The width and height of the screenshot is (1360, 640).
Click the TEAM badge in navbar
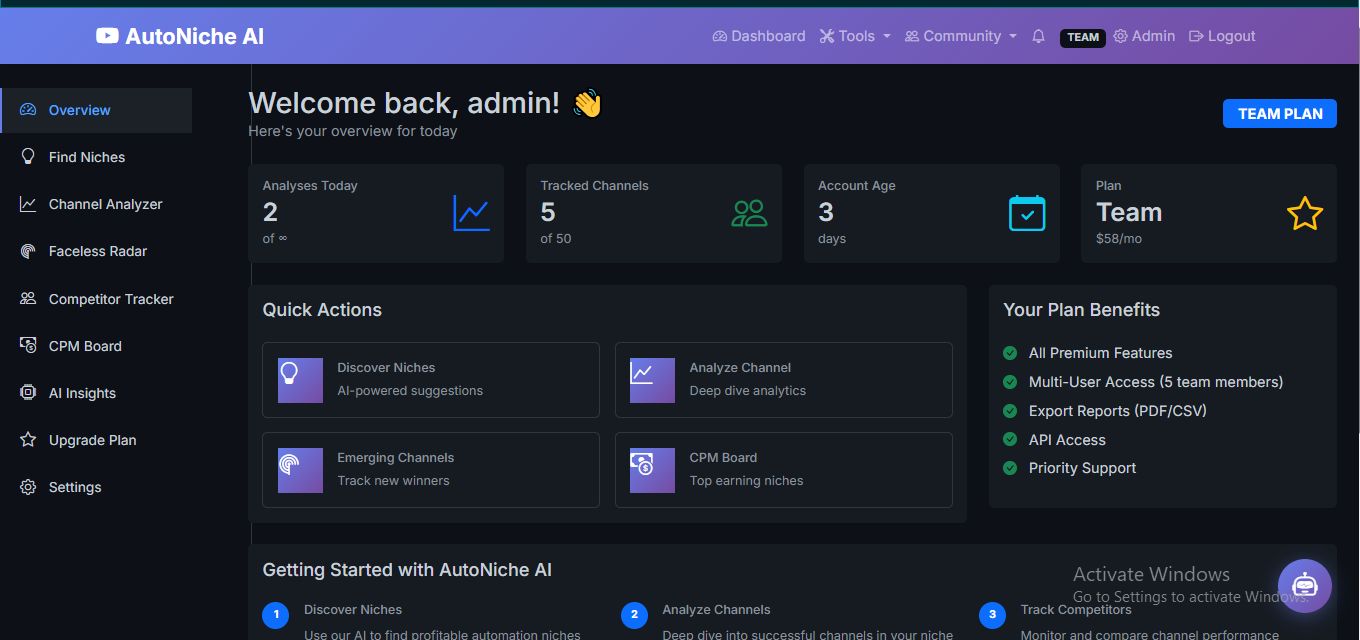tap(1083, 37)
